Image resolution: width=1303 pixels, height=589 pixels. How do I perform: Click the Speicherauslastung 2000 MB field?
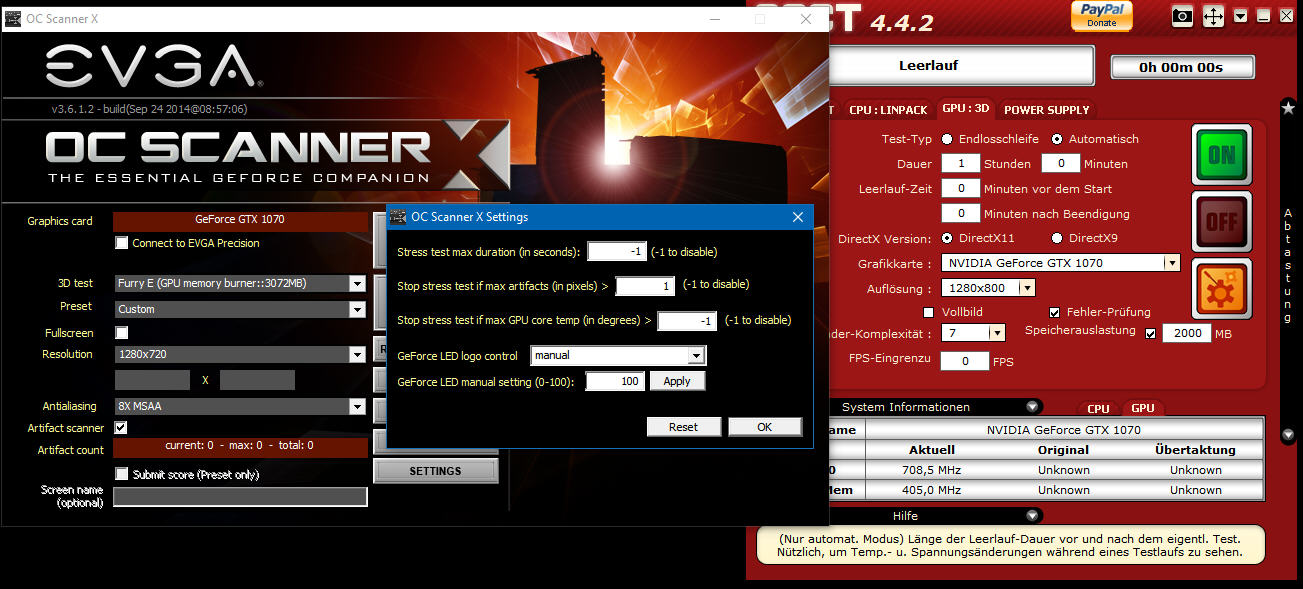pyautogui.click(x=1186, y=333)
